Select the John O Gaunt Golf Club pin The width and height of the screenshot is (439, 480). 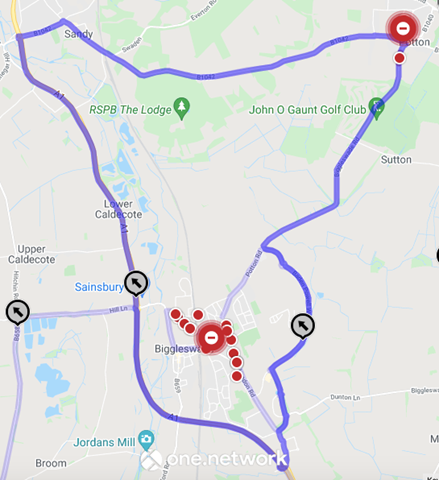(x=377, y=108)
